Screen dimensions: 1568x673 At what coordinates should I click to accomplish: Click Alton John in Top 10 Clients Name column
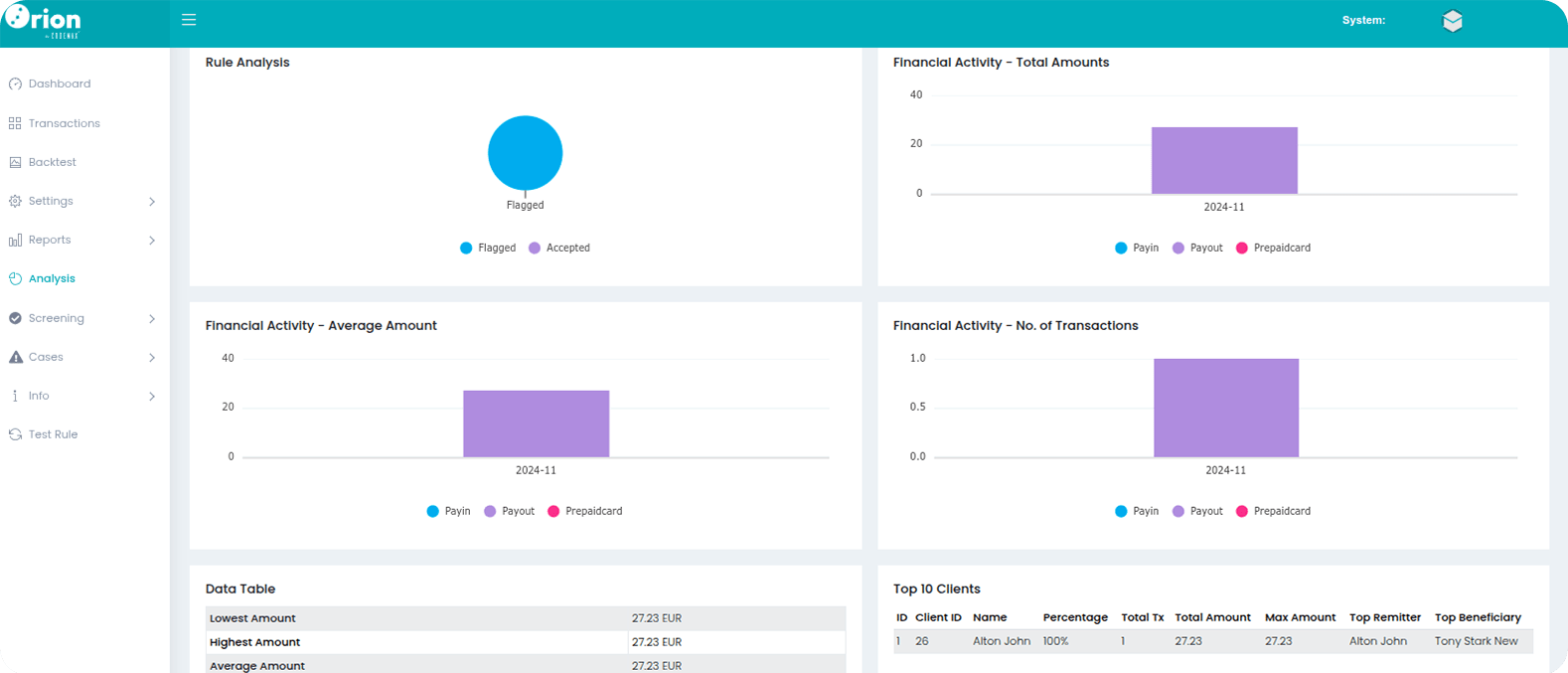[1001, 641]
